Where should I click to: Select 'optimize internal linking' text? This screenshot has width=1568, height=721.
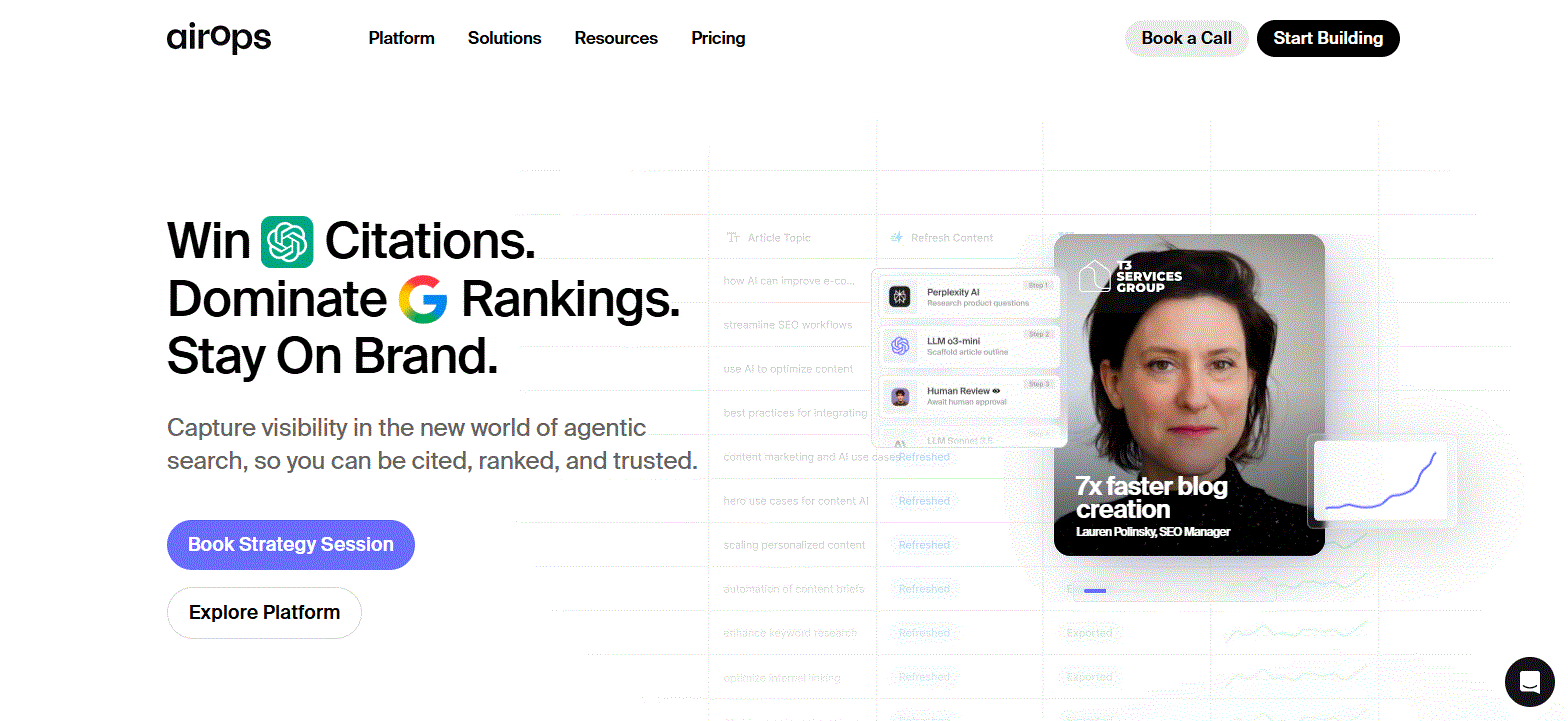(x=782, y=677)
